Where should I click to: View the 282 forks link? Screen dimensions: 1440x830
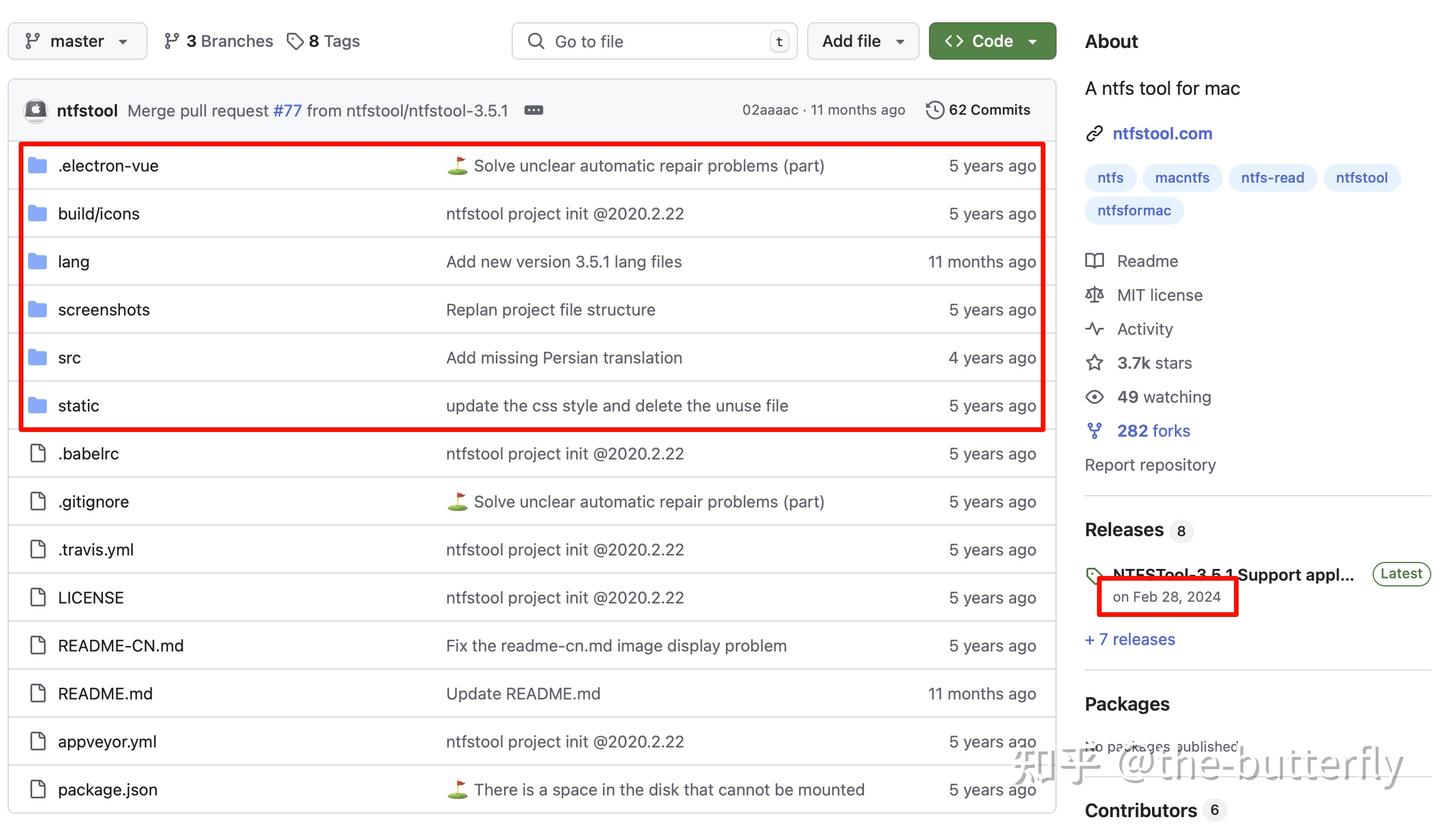(x=1153, y=431)
